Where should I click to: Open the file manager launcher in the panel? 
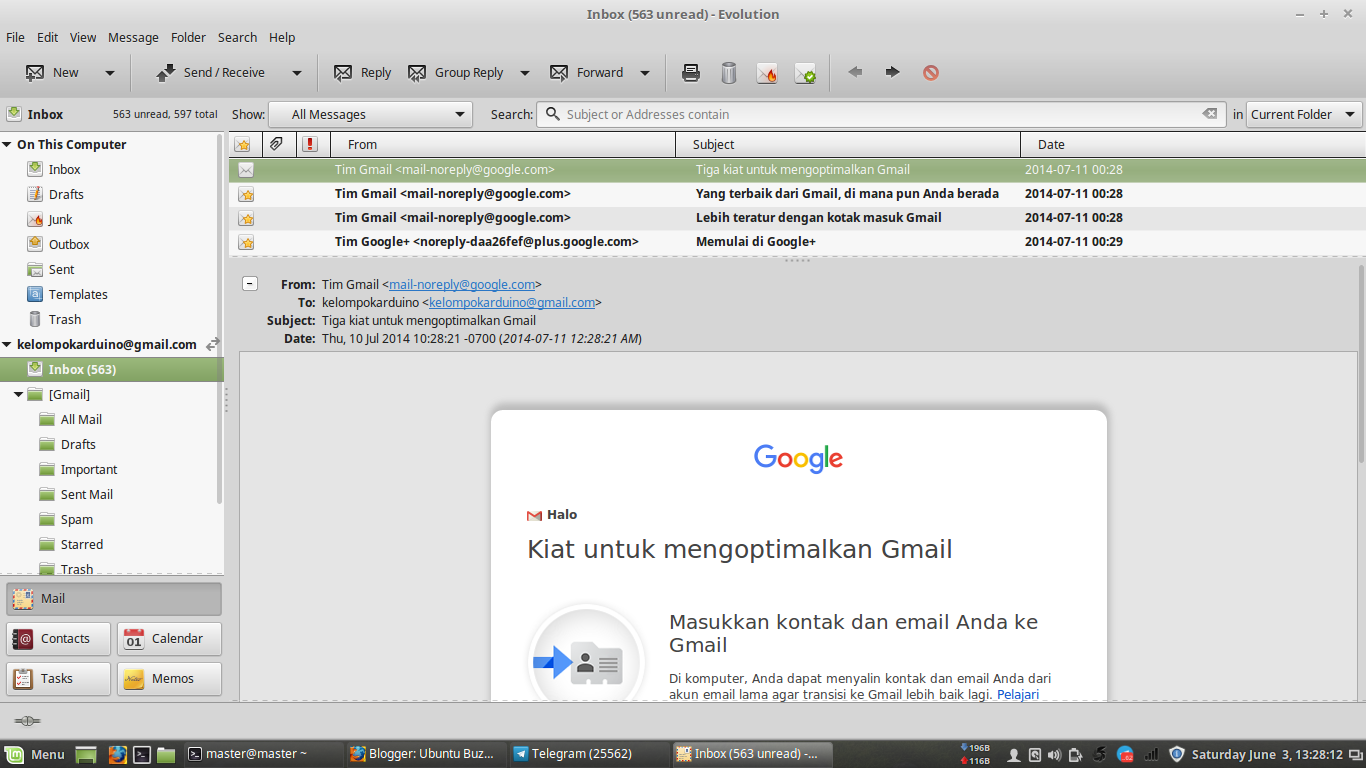point(166,754)
